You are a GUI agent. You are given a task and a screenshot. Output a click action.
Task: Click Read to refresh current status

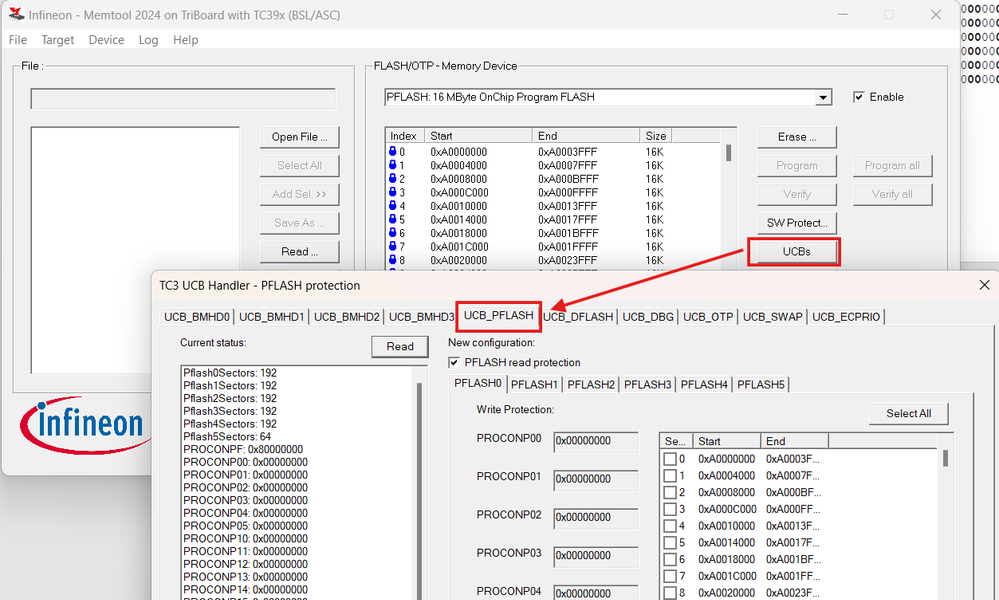pyautogui.click(x=399, y=346)
